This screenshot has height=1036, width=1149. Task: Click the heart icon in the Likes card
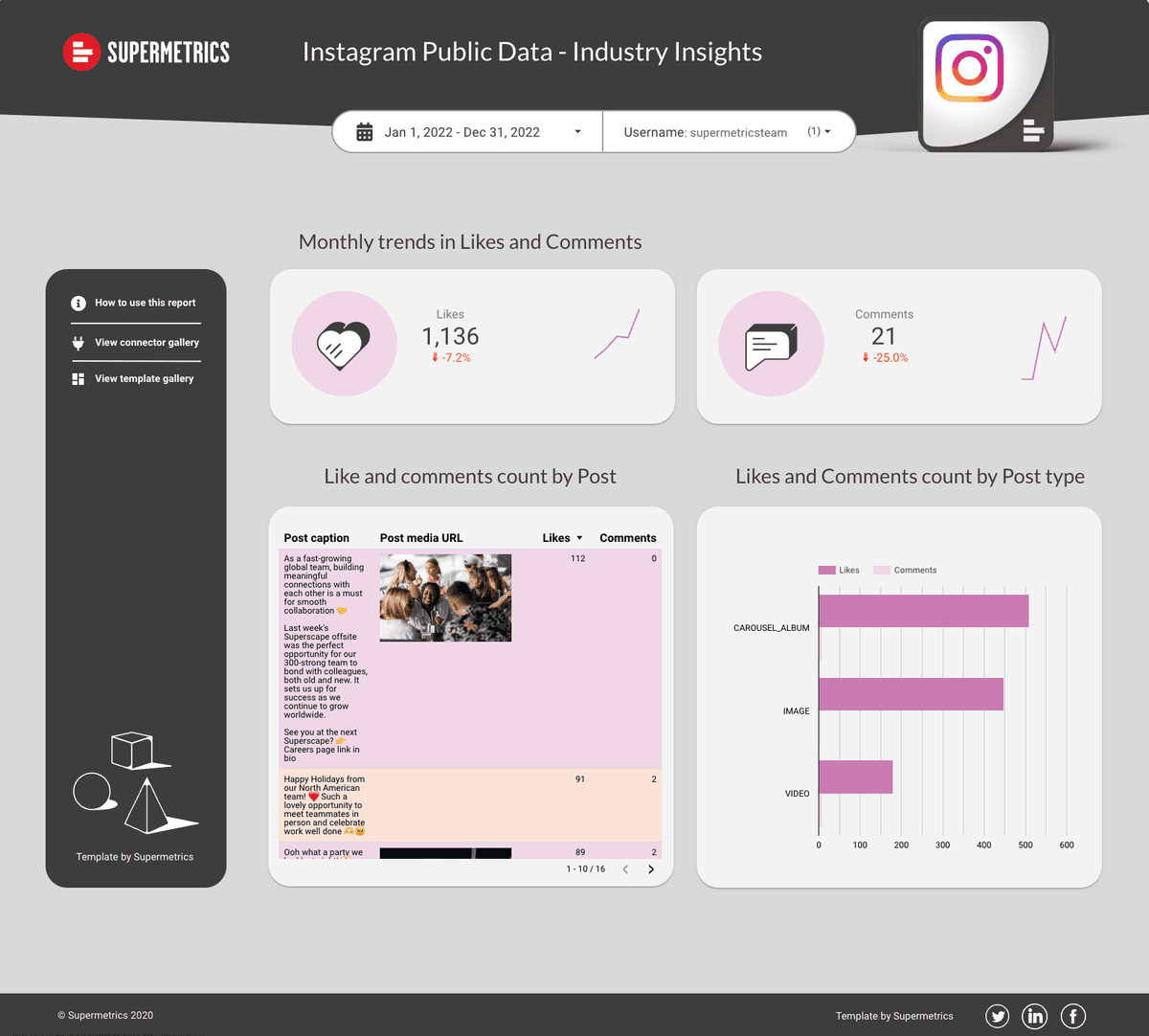tap(343, 343)
